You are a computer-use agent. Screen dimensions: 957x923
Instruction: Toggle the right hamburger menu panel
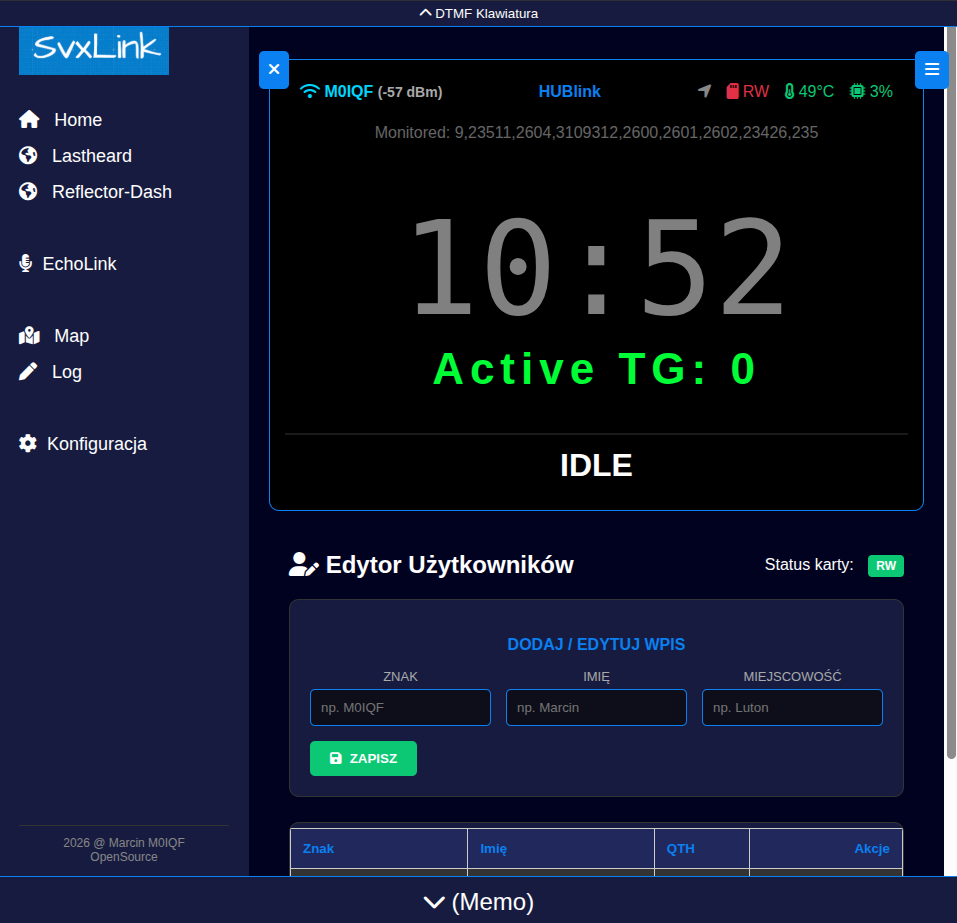932,69
